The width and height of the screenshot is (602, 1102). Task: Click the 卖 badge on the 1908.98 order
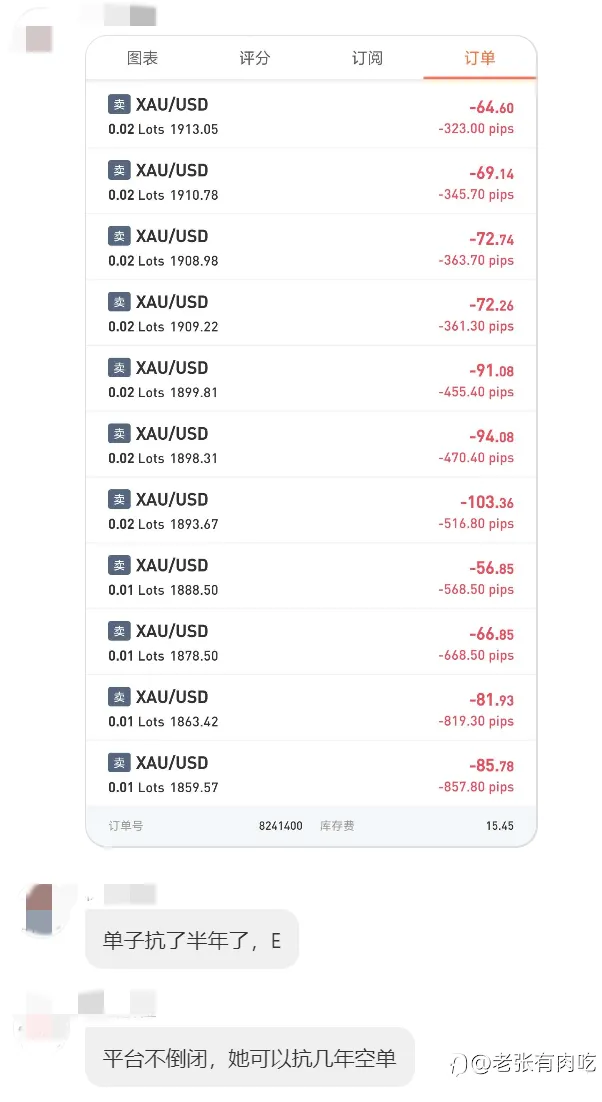click(119, 235)
